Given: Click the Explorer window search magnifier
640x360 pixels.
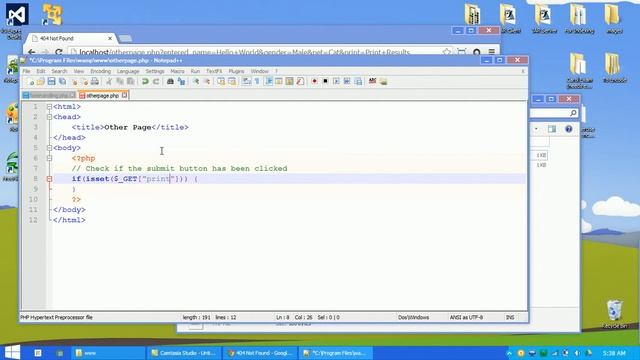Looking at the screenshot, I should click(573, 113).
